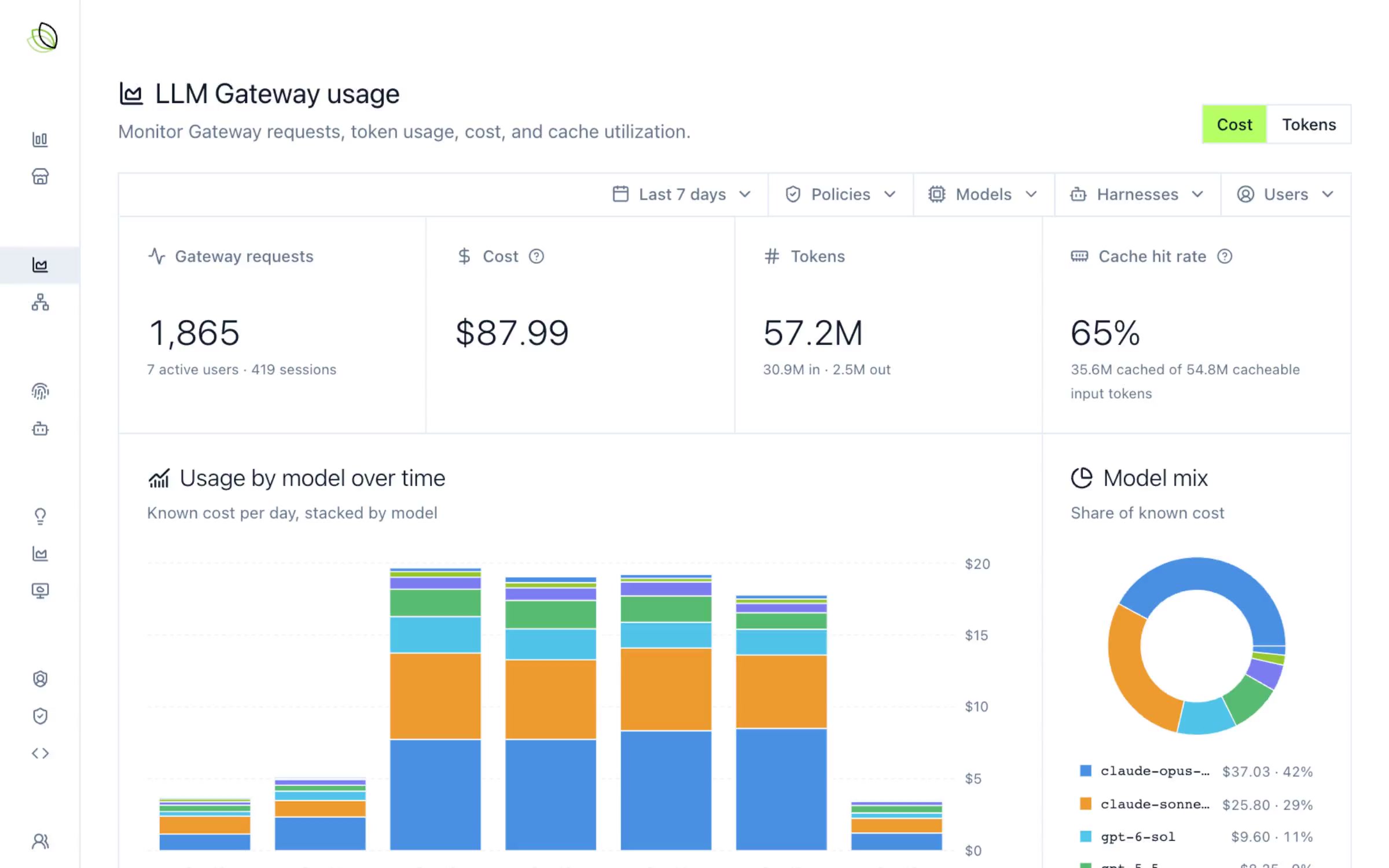Click the Cache hit rate help icon

(1225, 256)
